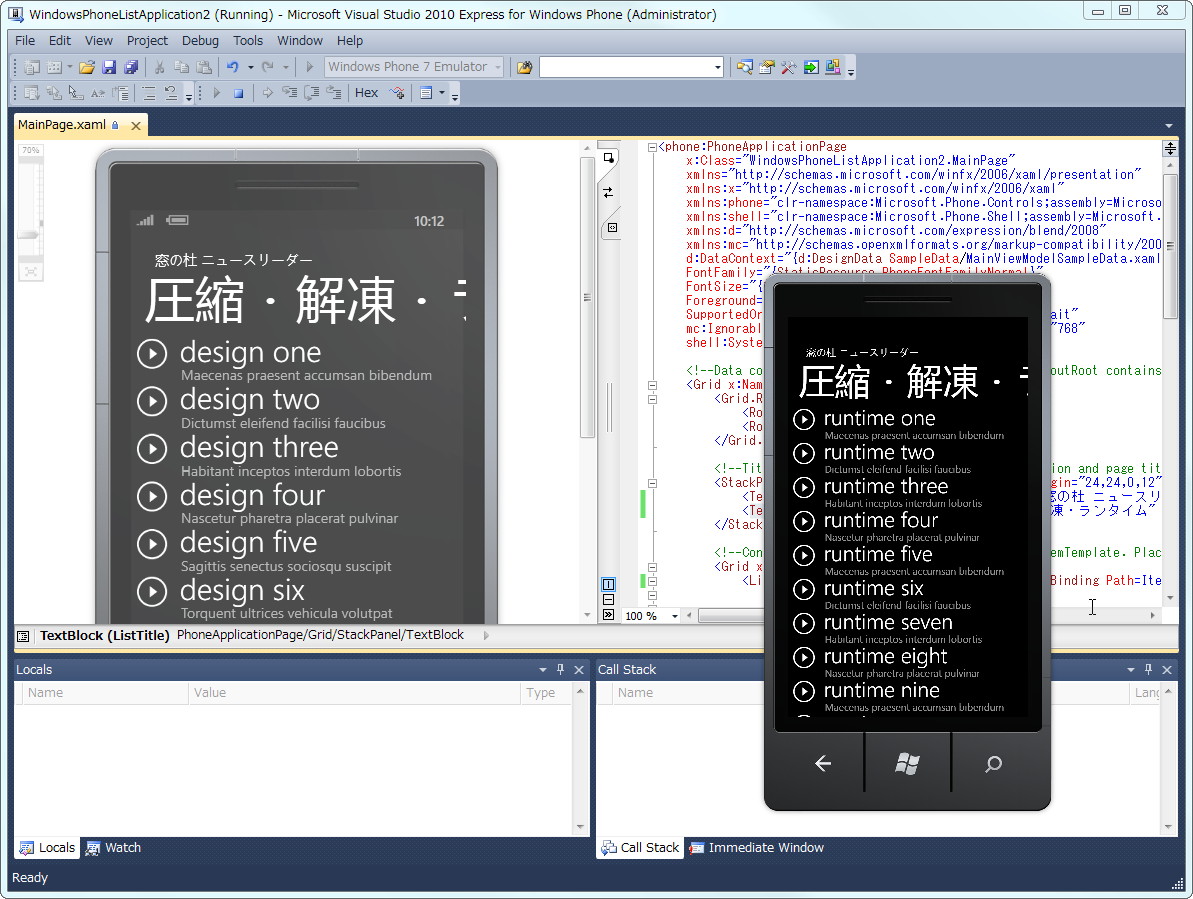Switch to the Immediate Window tab
The image size is (1193, 899).
[757, 847]
